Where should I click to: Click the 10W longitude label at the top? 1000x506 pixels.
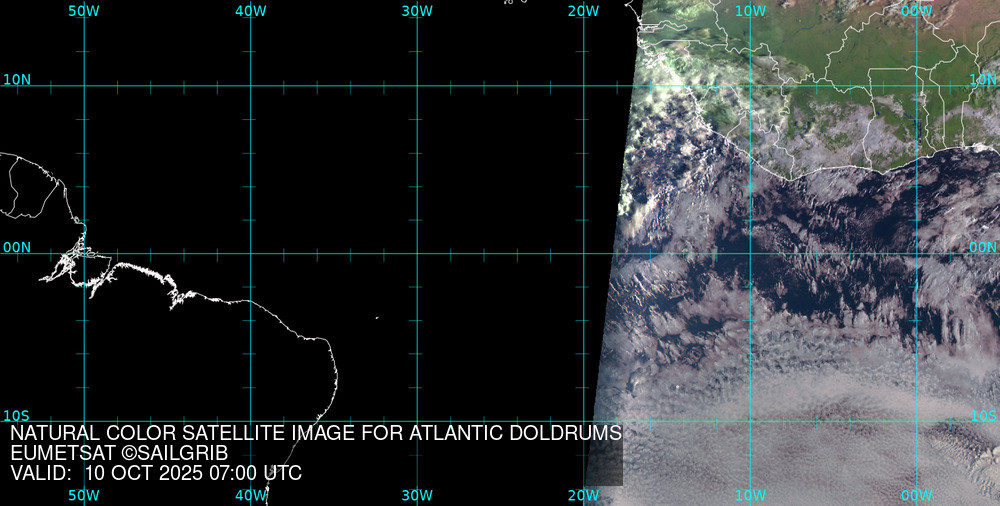coord(750,10)
